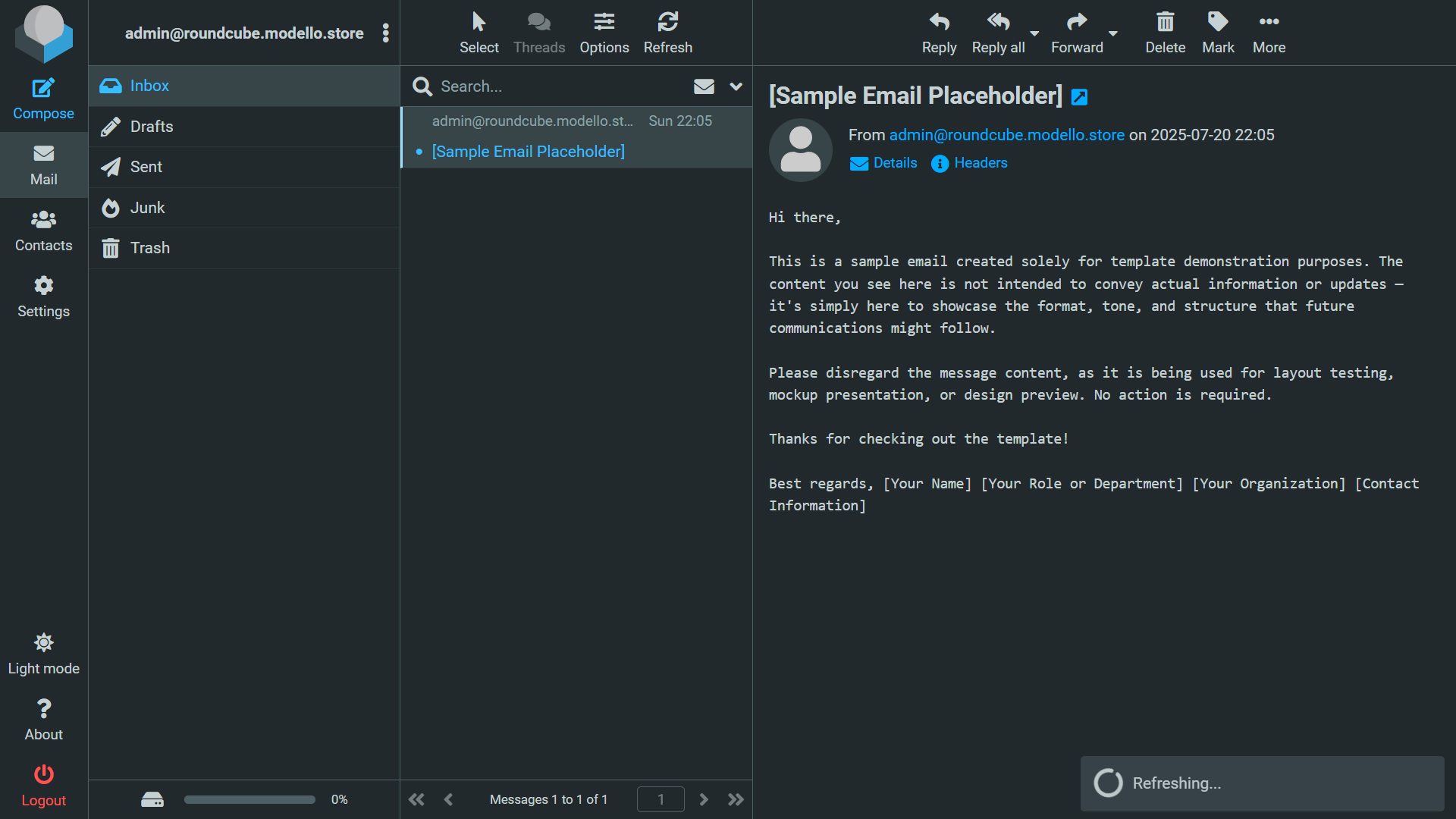The height and width of the screenshot is (819, 1456).
Task: Click the Refreshing notification
Action: click(1262, 783)
